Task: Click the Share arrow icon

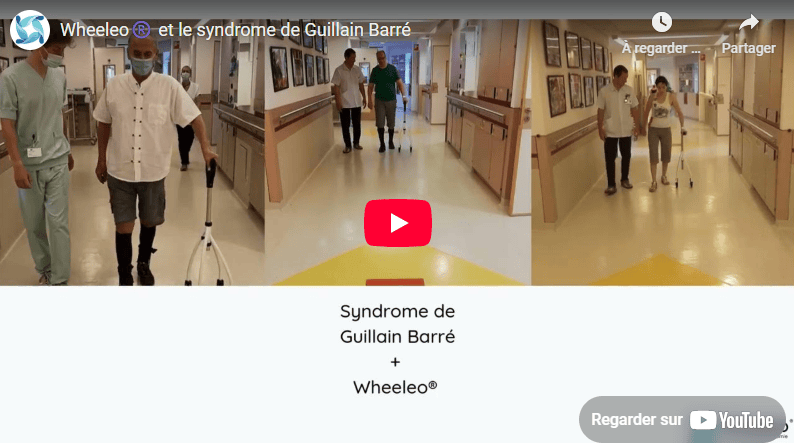Action: point(748,23)
